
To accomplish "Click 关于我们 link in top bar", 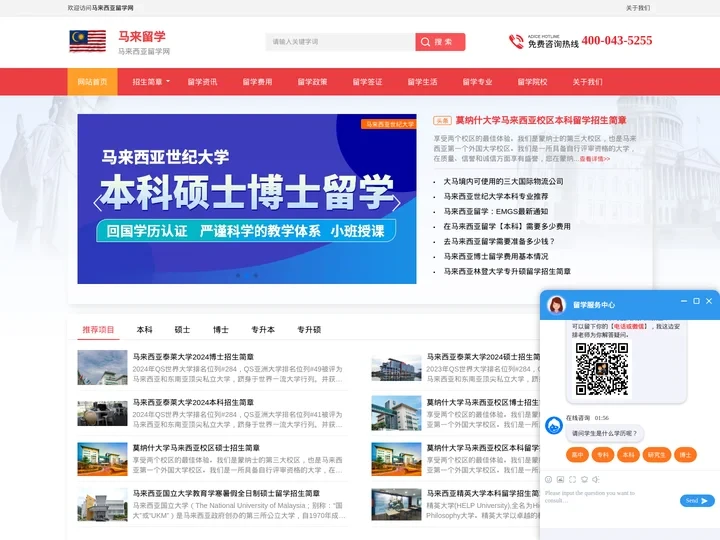I will (638, 8).
